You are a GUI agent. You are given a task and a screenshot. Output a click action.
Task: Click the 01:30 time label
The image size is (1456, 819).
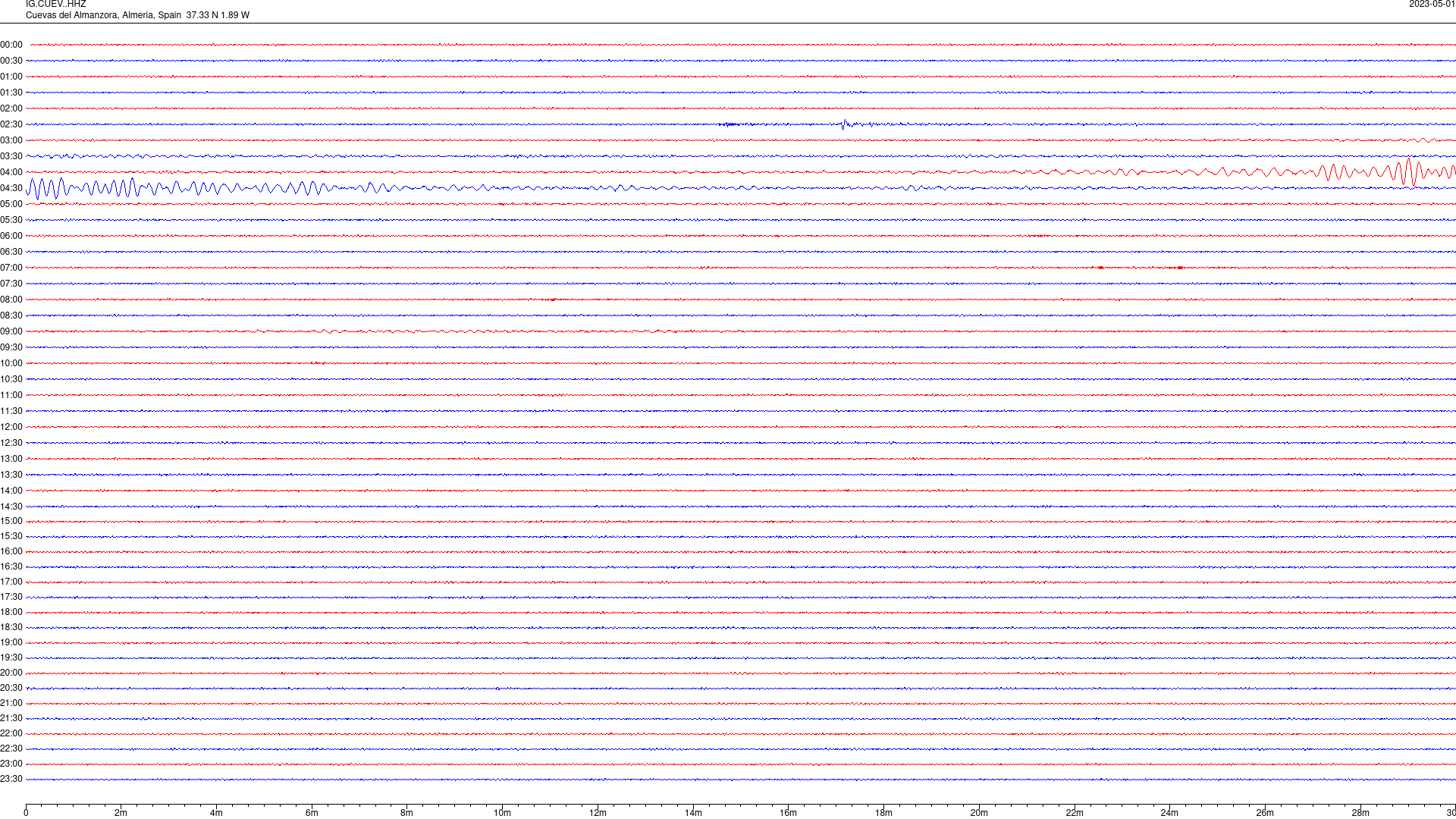(x=11, y=93)
